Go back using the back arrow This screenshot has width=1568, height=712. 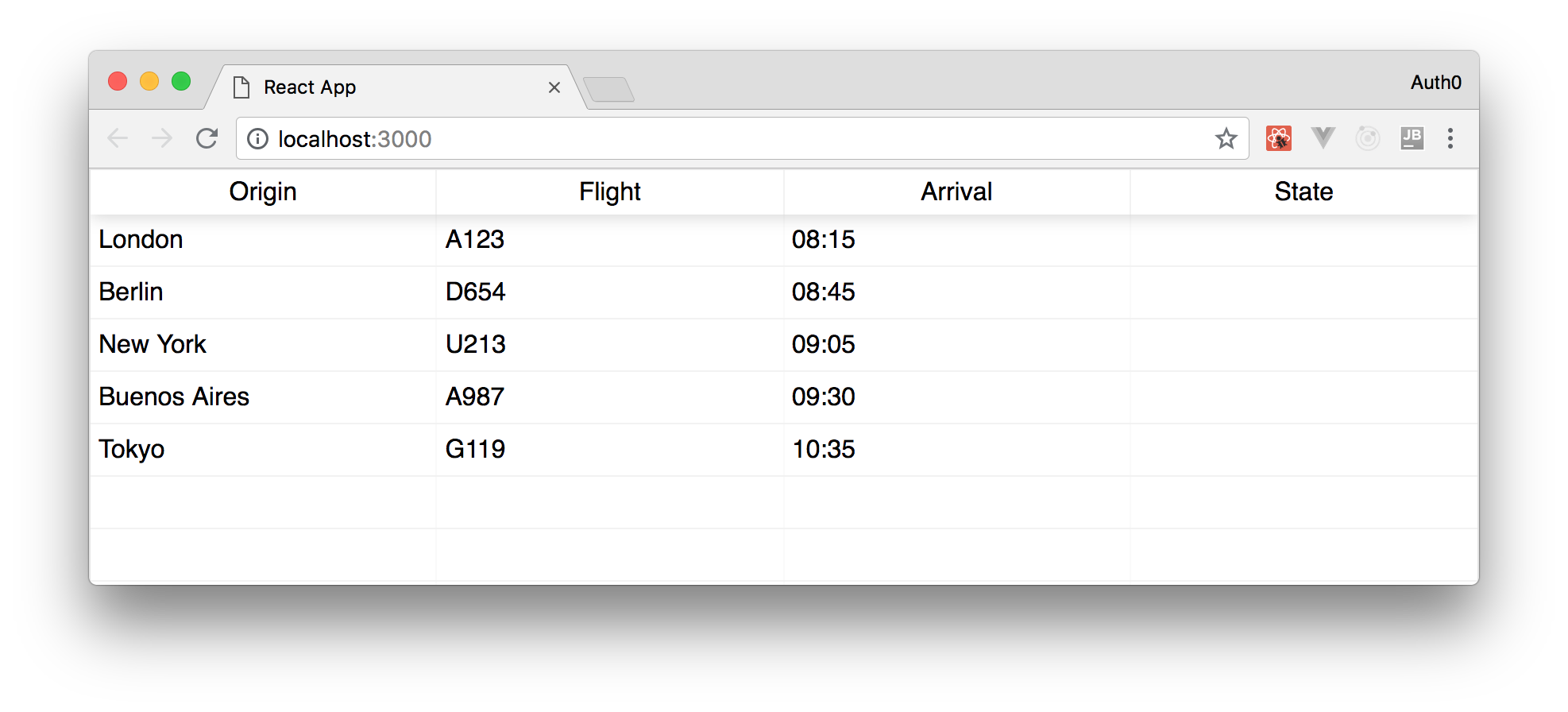coord(118,138)
